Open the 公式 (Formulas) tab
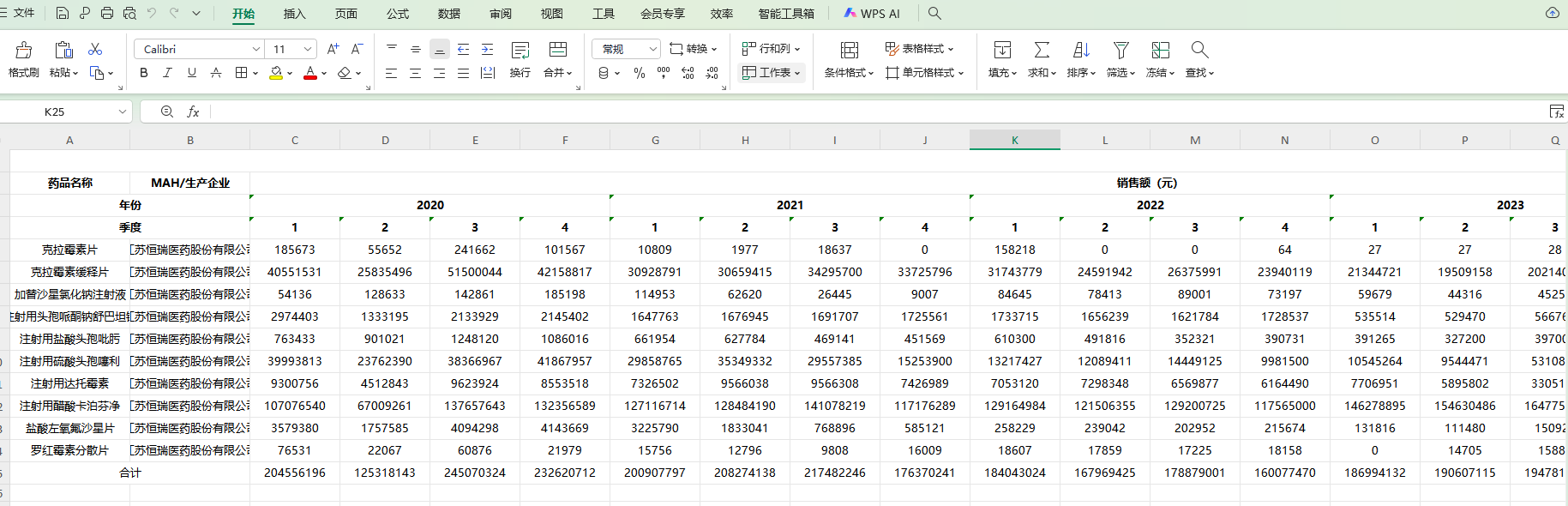The height and width of the screenshot is (506, 1568). (x=398, y=14)
